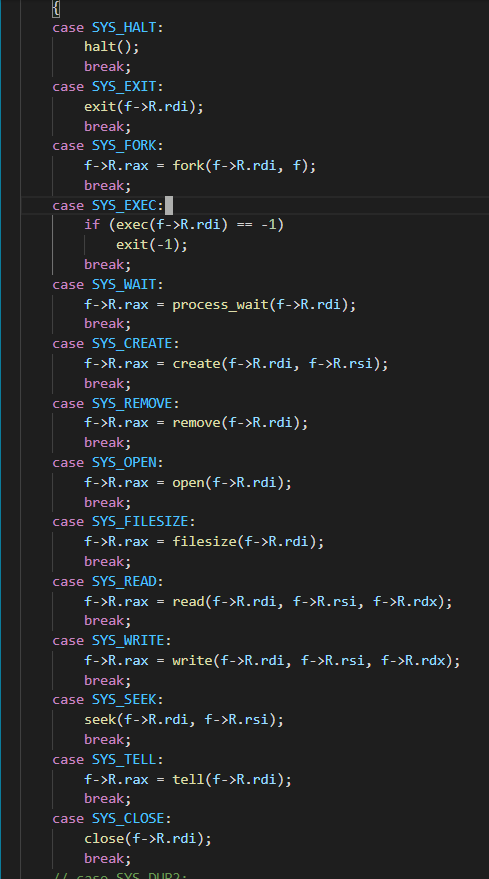Click the opening brace at top
This screenshot has height=879, width=489.
pyautogui.click(x=56, y=8)
